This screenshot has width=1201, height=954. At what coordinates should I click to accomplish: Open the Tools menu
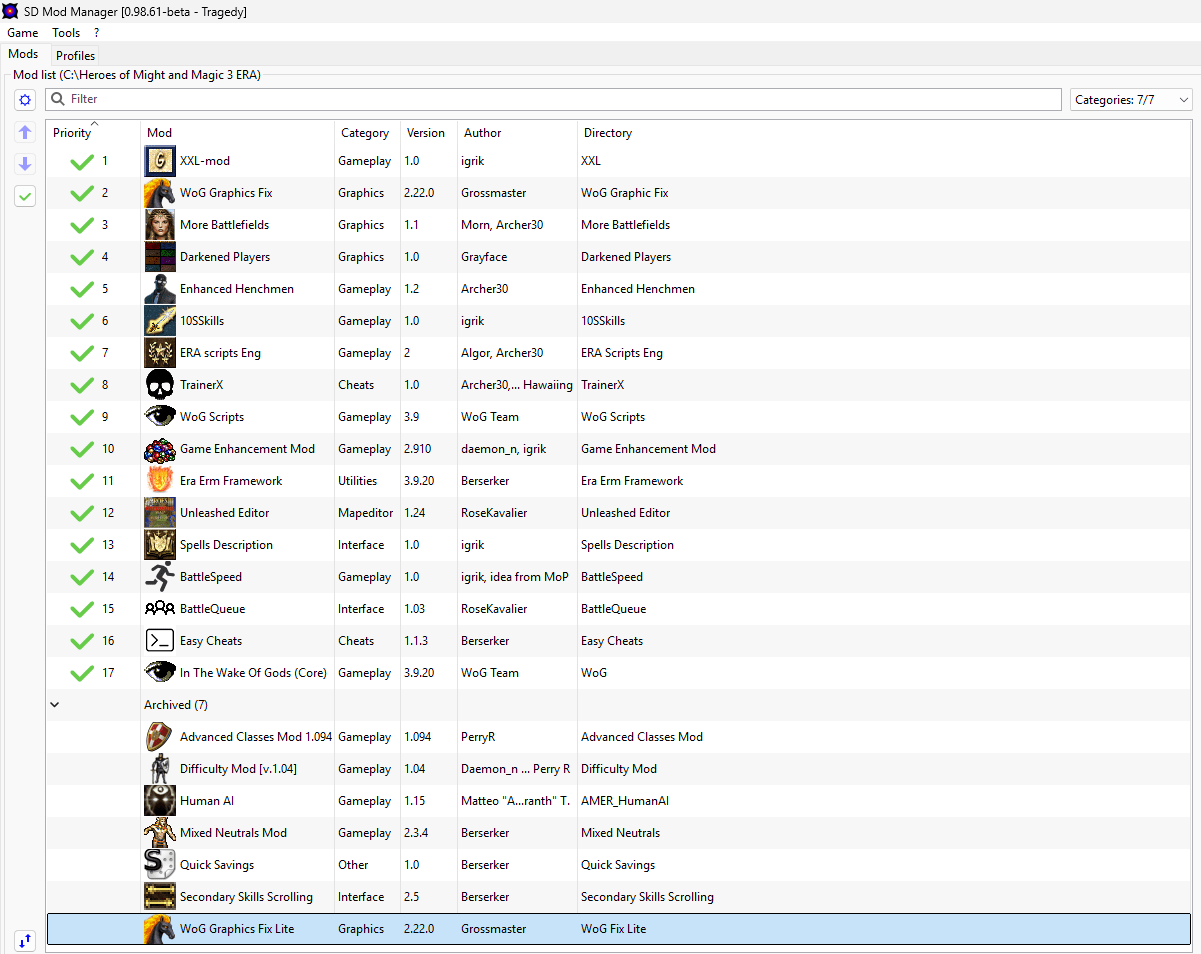(x=66, y=33)
